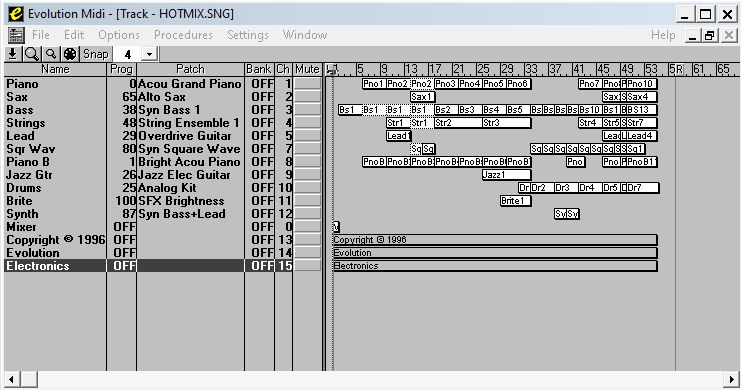
Task: Select the Jazz1 clip in the timeline
Action: click(x=506, y=175)
